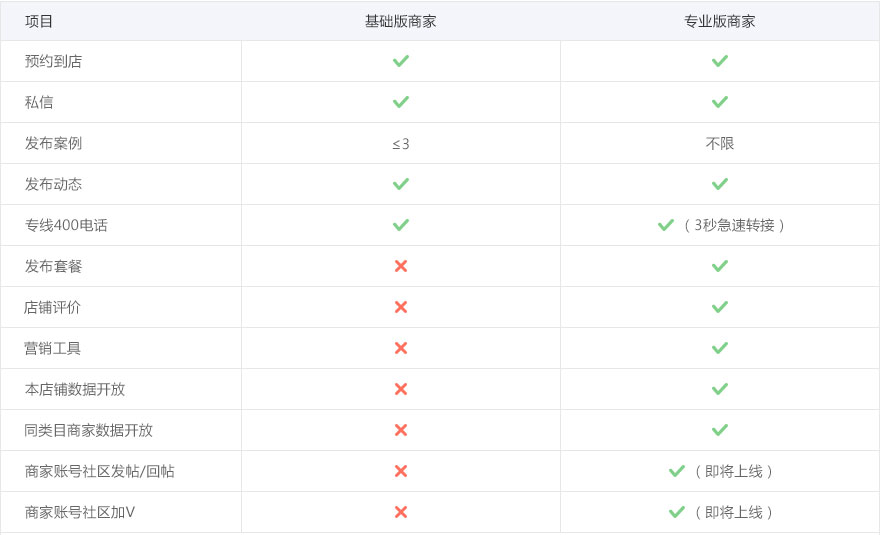
Task: Click the 专线400电话 row label
Action: point(66,225)
